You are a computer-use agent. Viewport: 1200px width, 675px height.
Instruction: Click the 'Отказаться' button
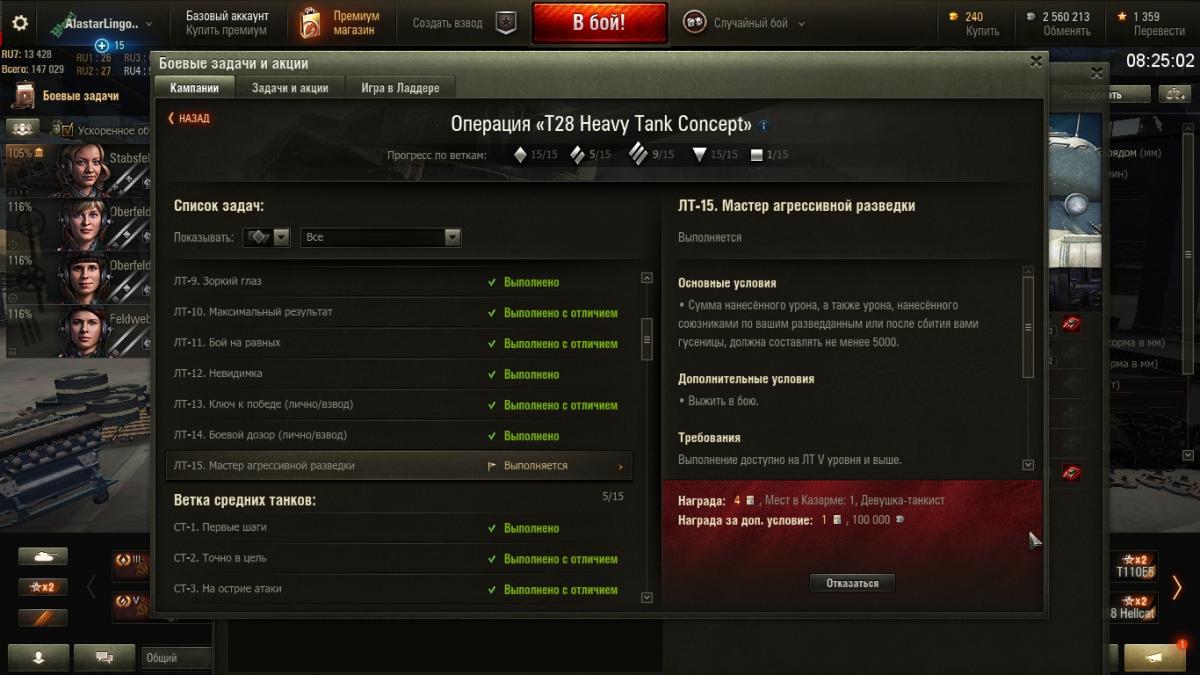click(x=852, y=583)
